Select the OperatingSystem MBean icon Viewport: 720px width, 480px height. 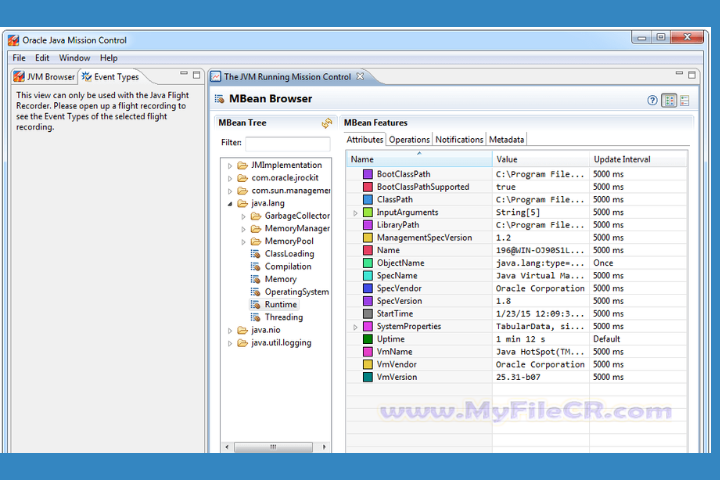coord(255,292)
